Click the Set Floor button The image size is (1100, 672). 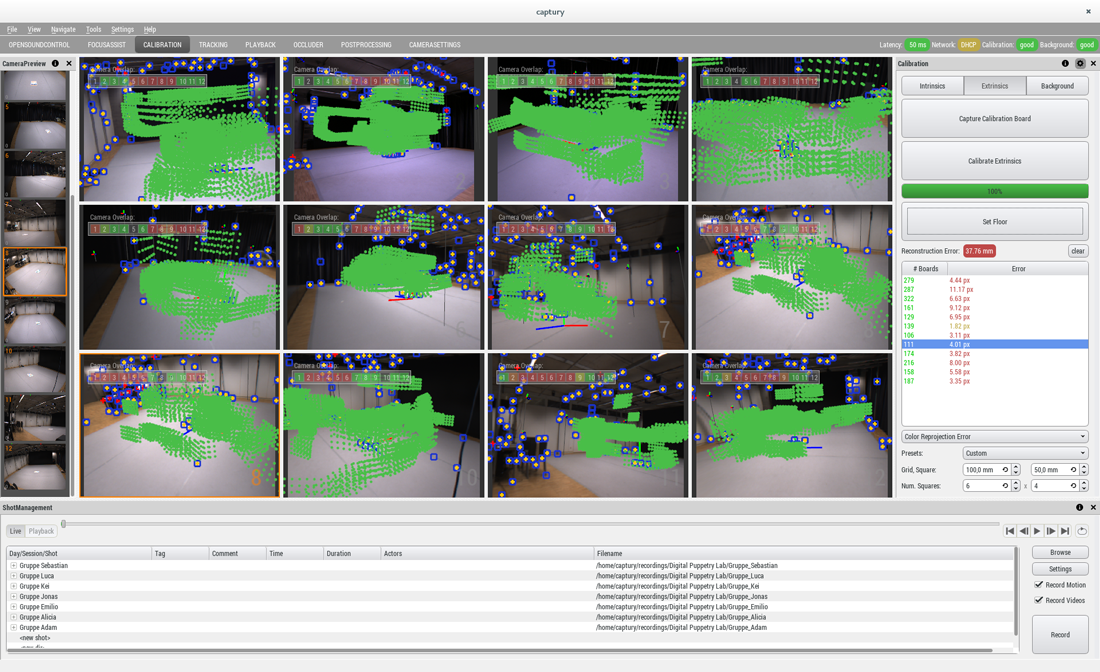pos(994,221)
